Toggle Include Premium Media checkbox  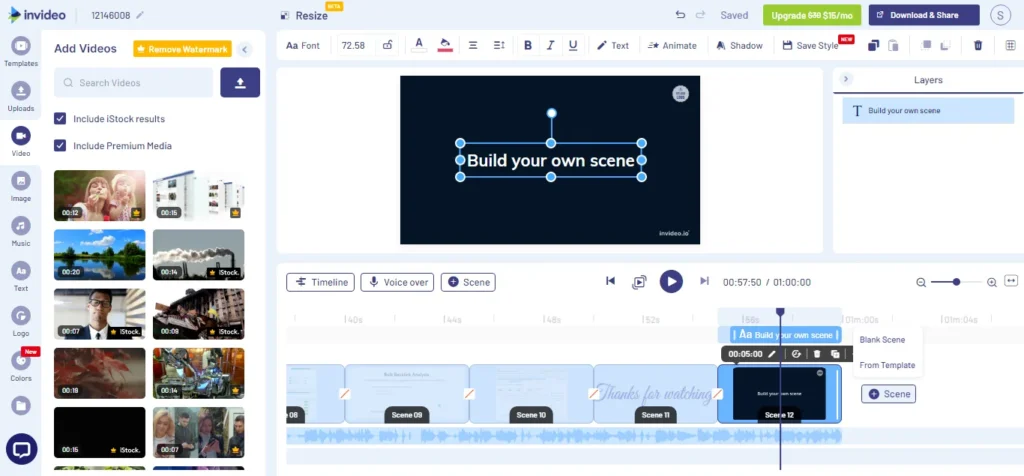[60, 145]
